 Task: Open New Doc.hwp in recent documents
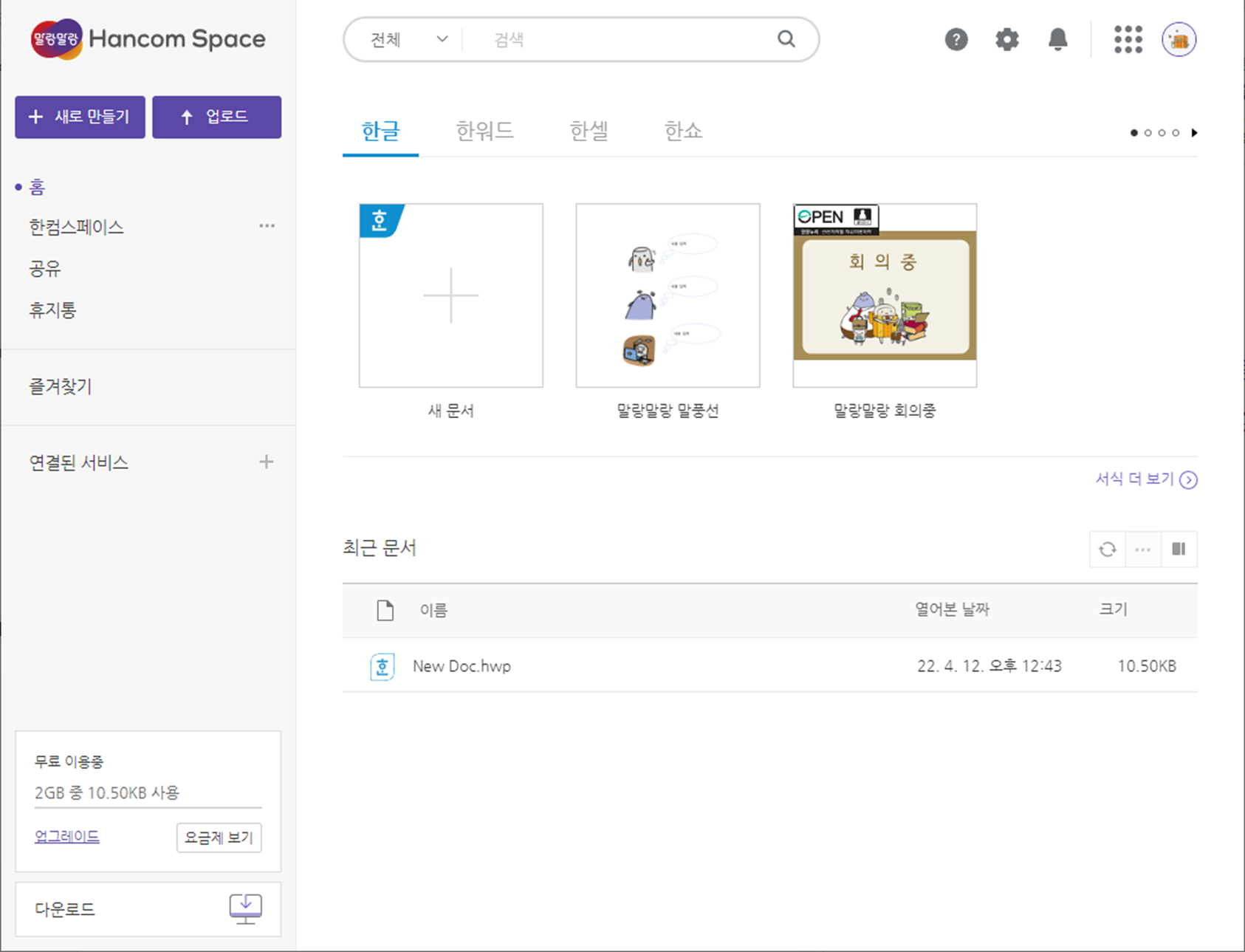pos(462,666)
